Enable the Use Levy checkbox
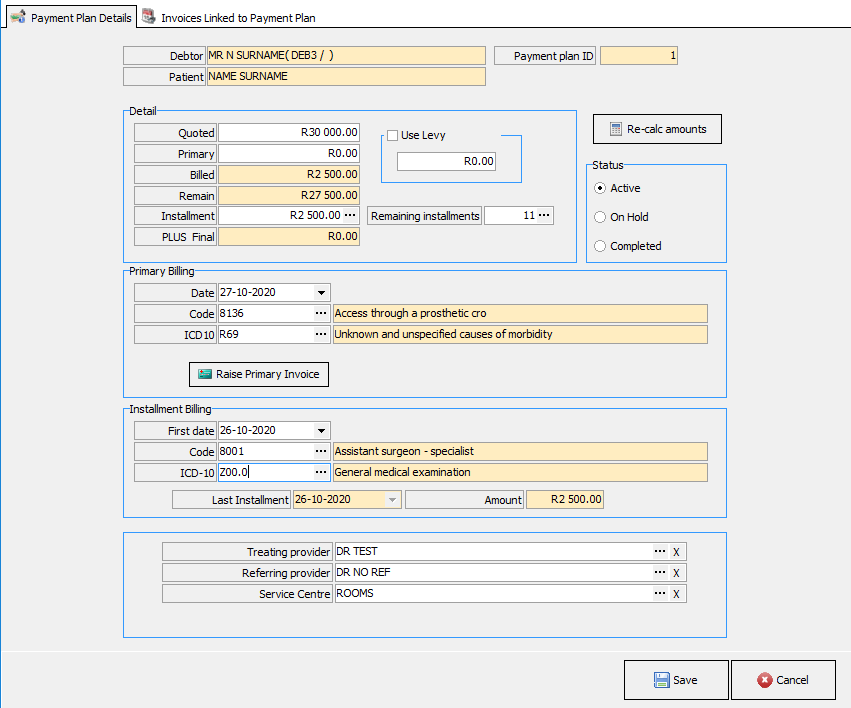851x708 pixels. click(x=393, y=135)
